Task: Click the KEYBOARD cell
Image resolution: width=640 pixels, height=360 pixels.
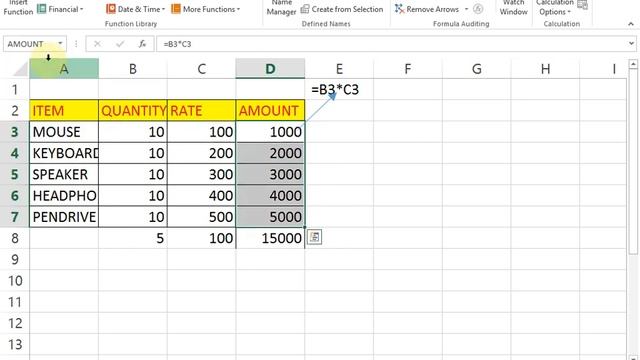Action: (64, 153)
